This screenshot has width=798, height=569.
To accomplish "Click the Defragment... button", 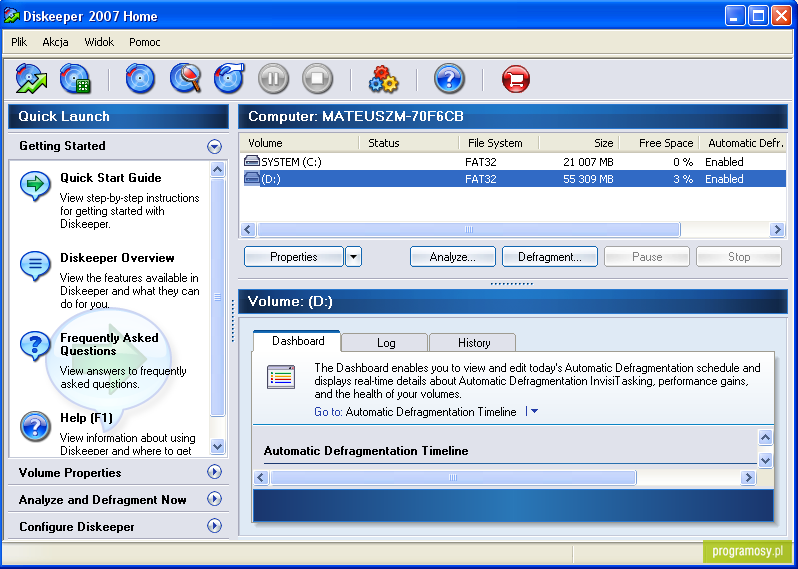I will point(550,257).
